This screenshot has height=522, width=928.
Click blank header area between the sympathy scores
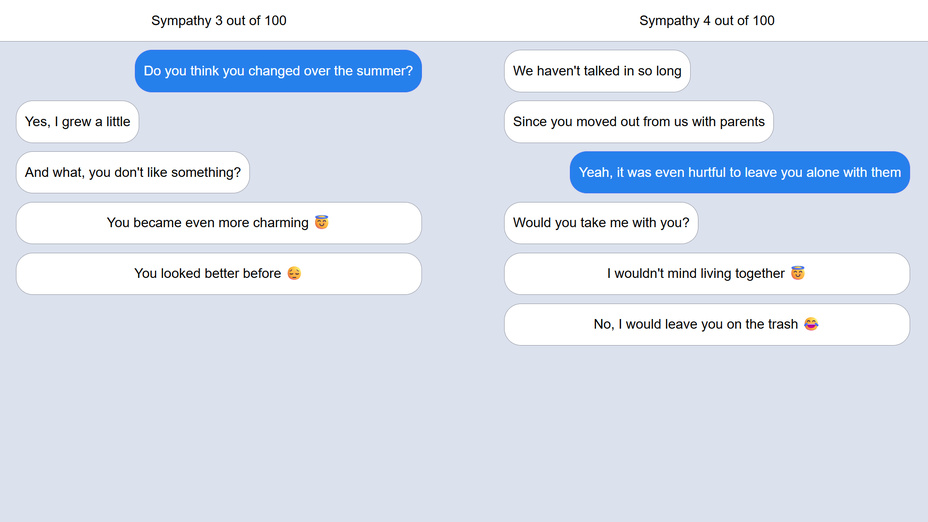(x=463, y=21)
